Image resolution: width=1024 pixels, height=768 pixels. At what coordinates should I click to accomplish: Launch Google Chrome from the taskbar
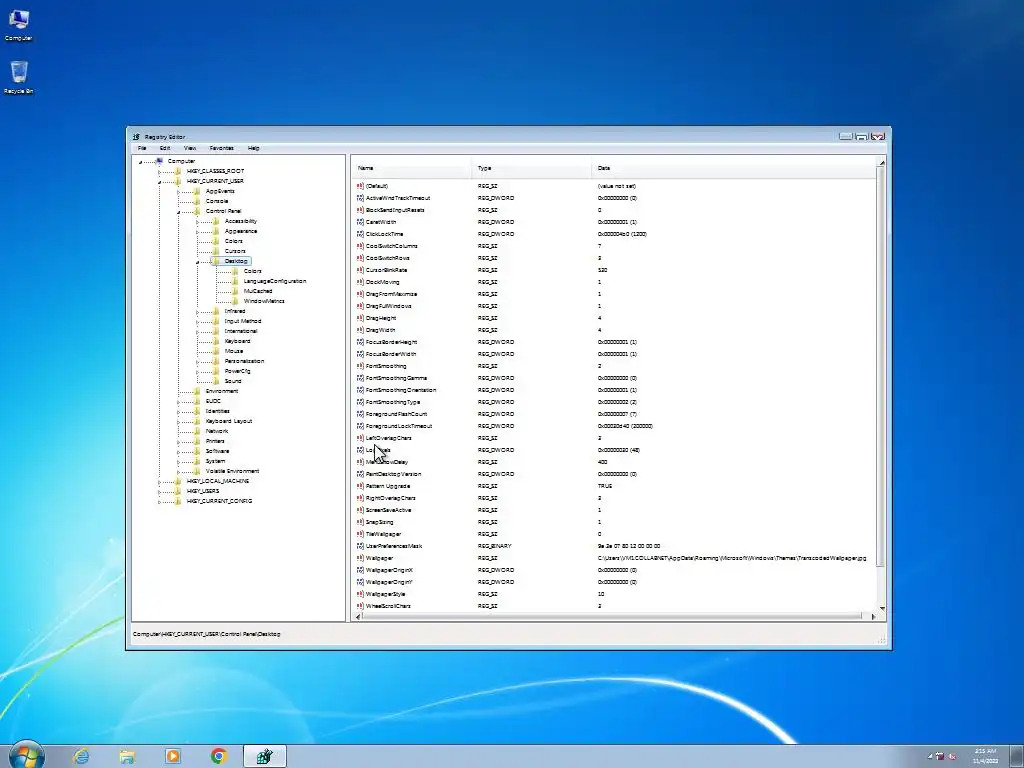tap(219, 756)
